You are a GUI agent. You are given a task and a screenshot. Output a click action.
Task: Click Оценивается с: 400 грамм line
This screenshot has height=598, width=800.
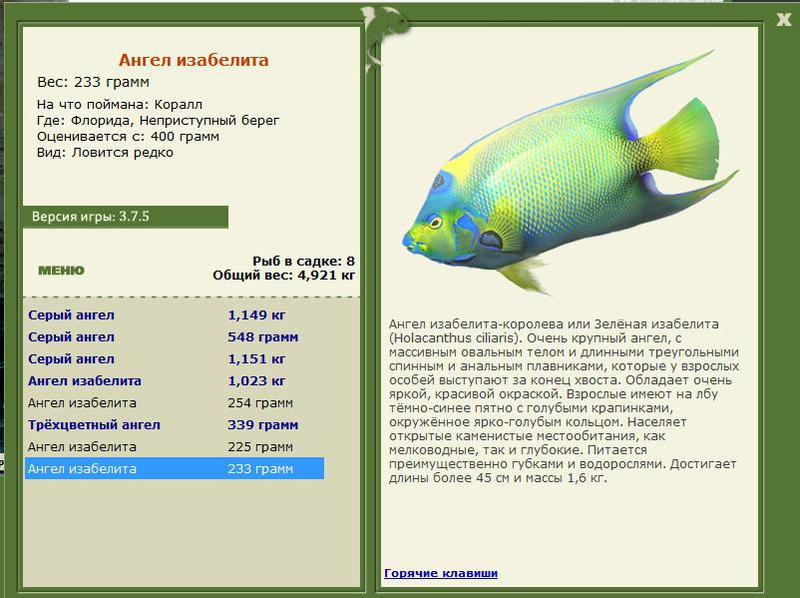(x=128, y=137)
